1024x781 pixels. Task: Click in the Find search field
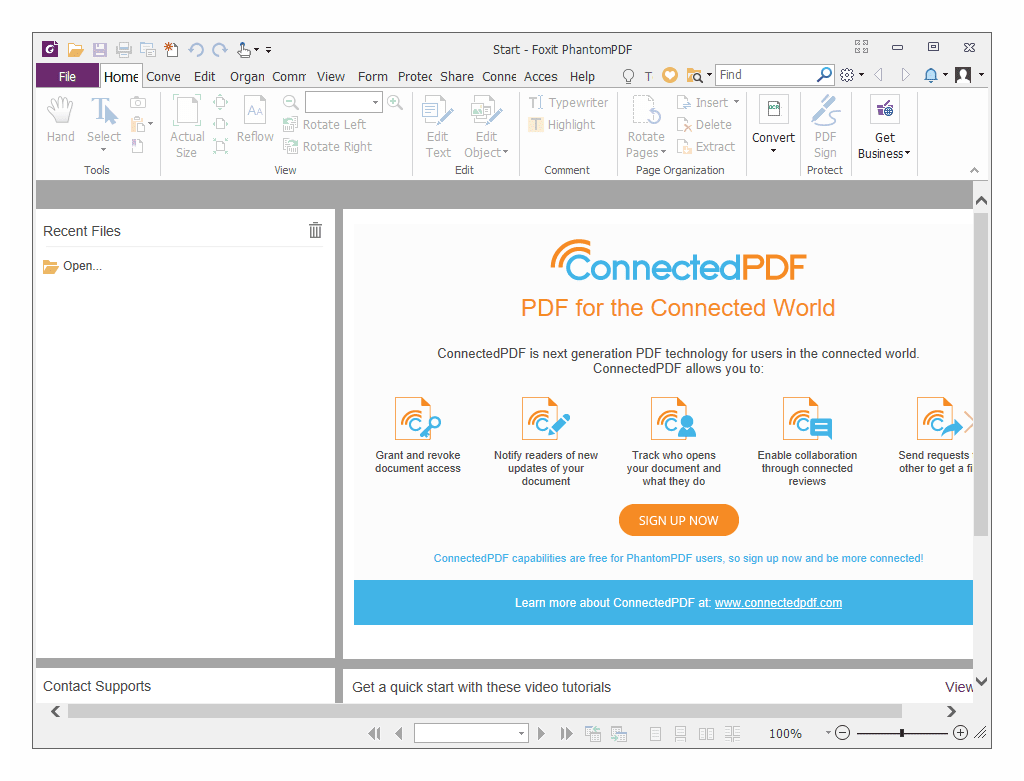coord(767,75)
